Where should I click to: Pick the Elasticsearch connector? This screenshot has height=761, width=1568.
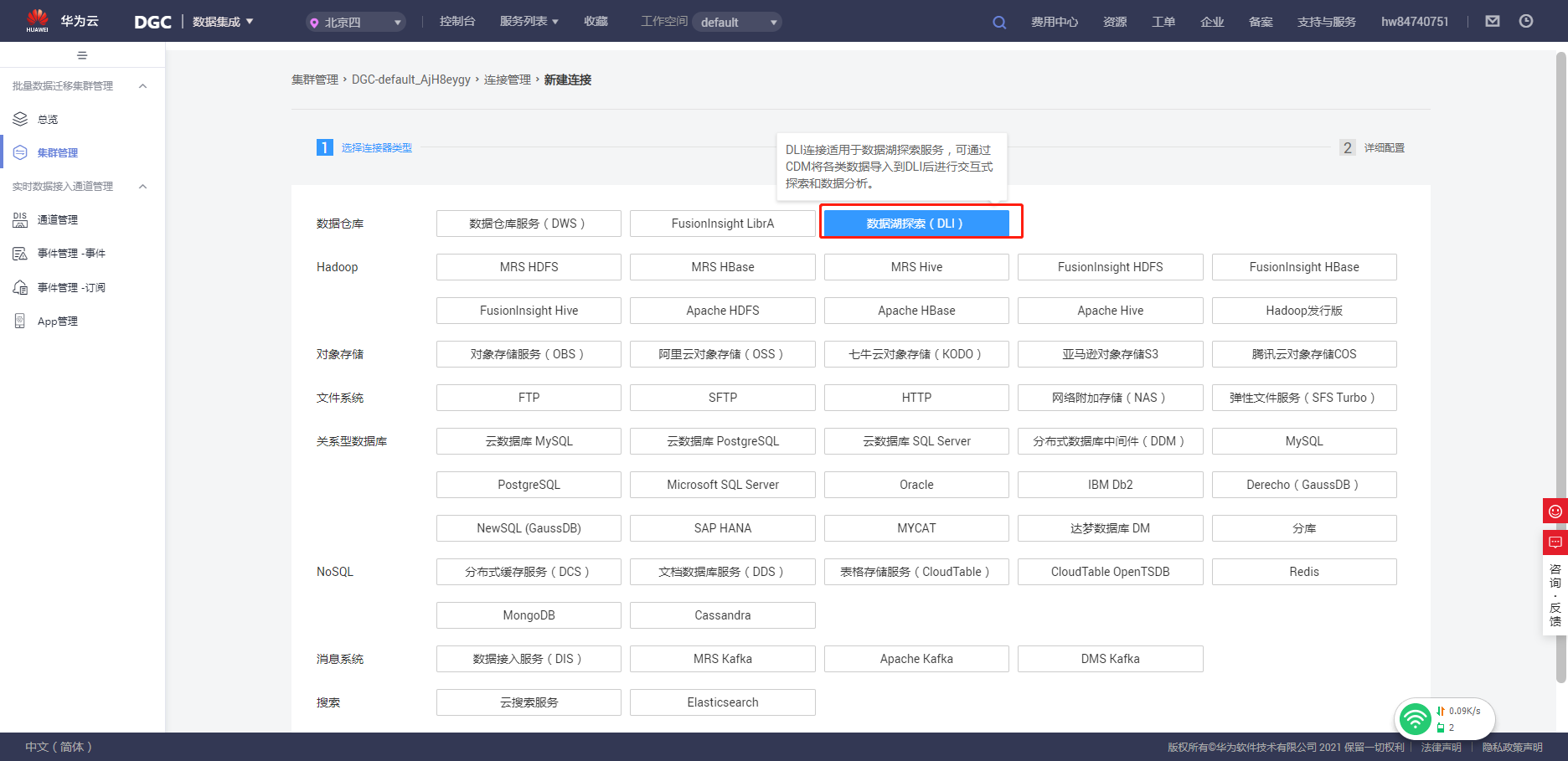723,702
